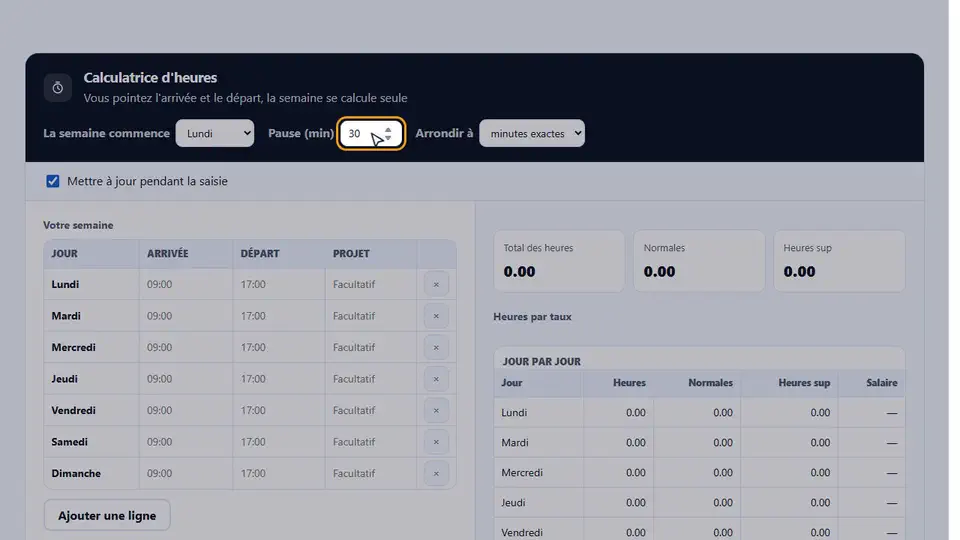Click the Mardi departure time field
Viewport: 960px width, 540px height.
point(279,316)
